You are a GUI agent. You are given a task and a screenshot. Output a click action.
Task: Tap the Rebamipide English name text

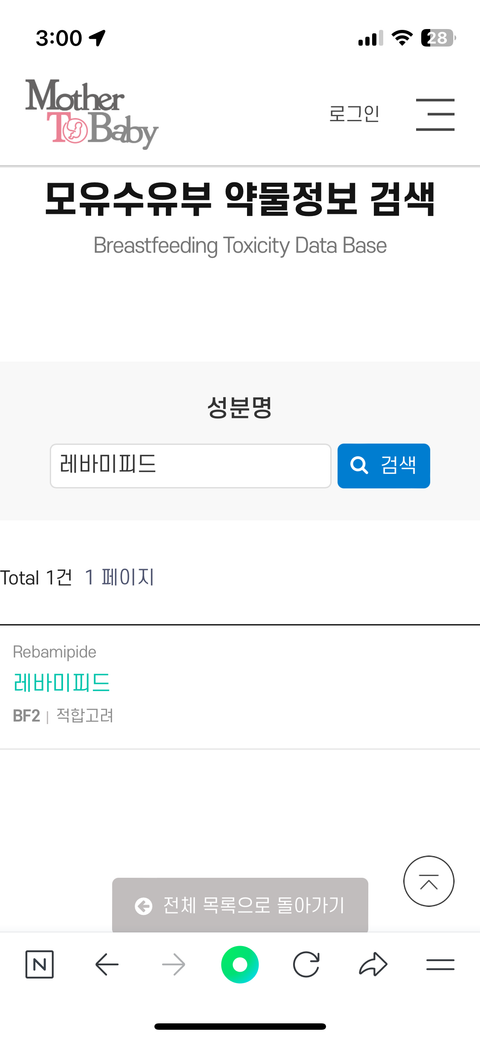[x=54, y=652]
